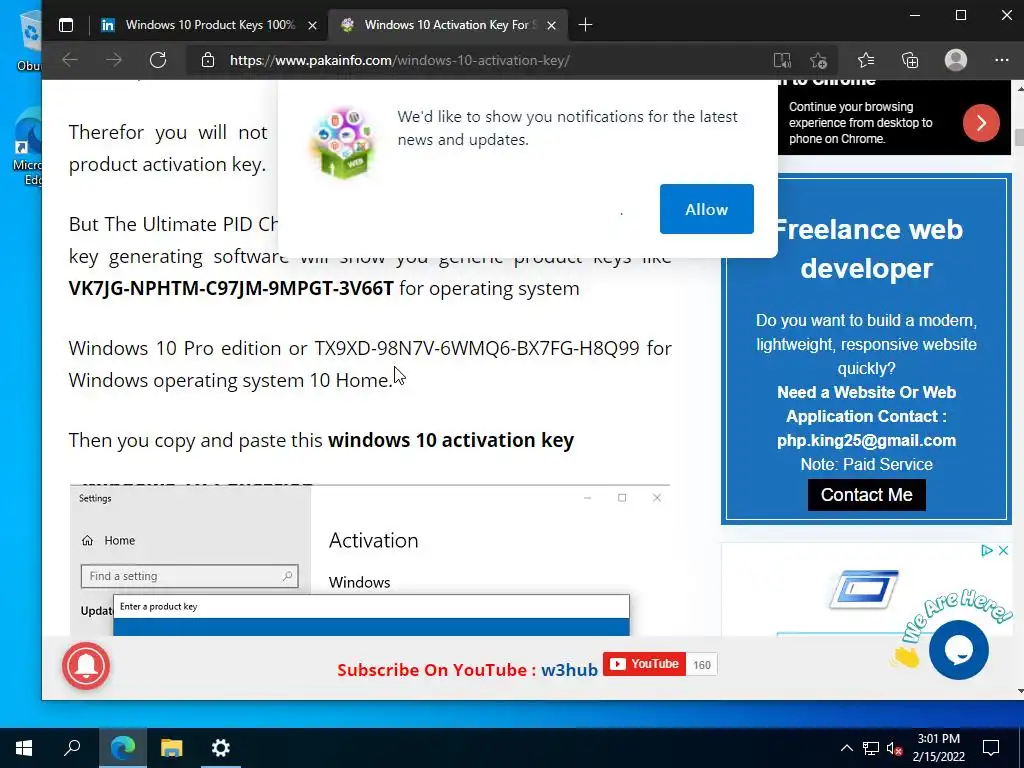Viewport: 1024px width, 768px height.
Task: Click the red notification bell
Action: pyautogui.click(x=86, y=665)
